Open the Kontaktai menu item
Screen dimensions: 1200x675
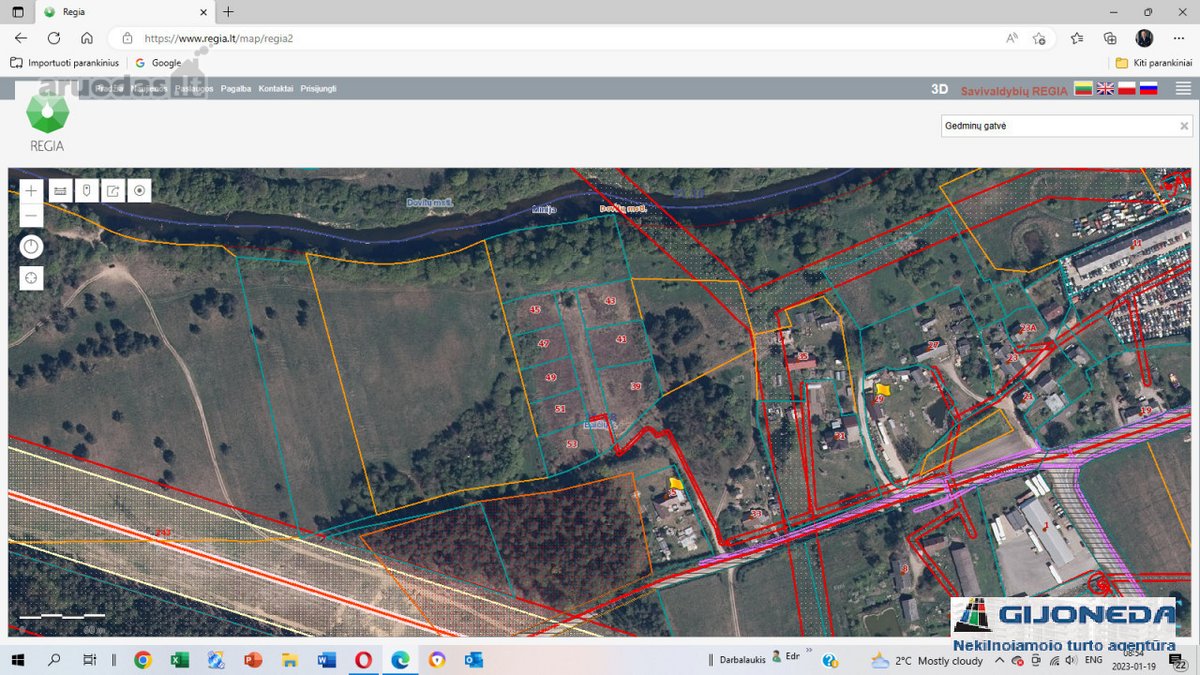point(276,89)
